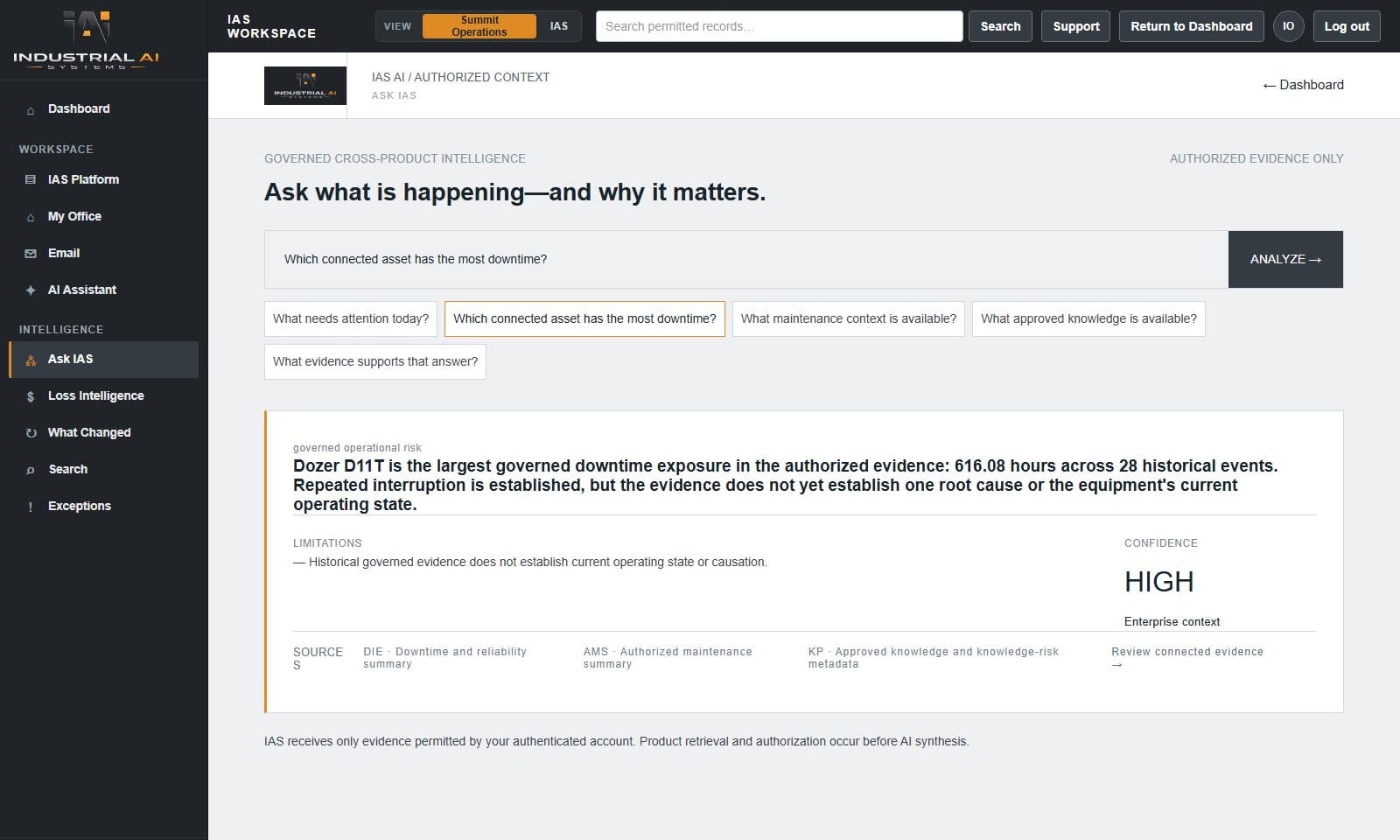Click the Industrial AI Systems sidebar logo
1400x840 pixels.
[86, 39]
